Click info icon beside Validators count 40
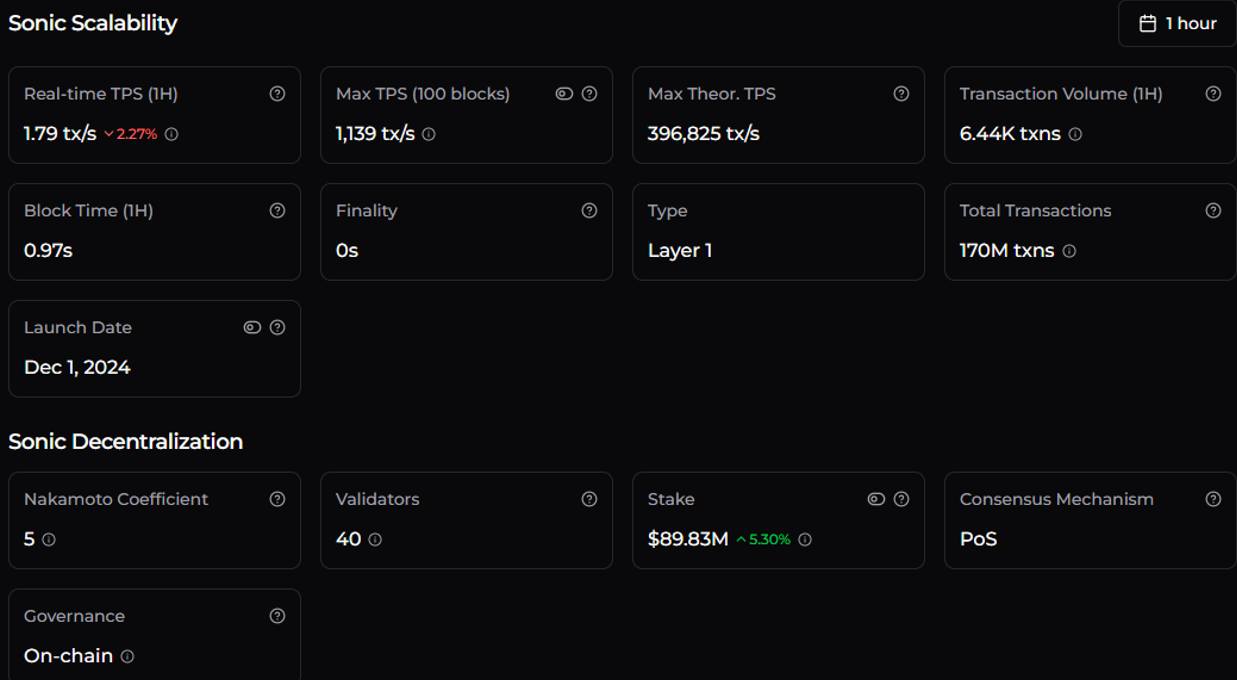The image size is (1237, 680). [x=375, y=540]
